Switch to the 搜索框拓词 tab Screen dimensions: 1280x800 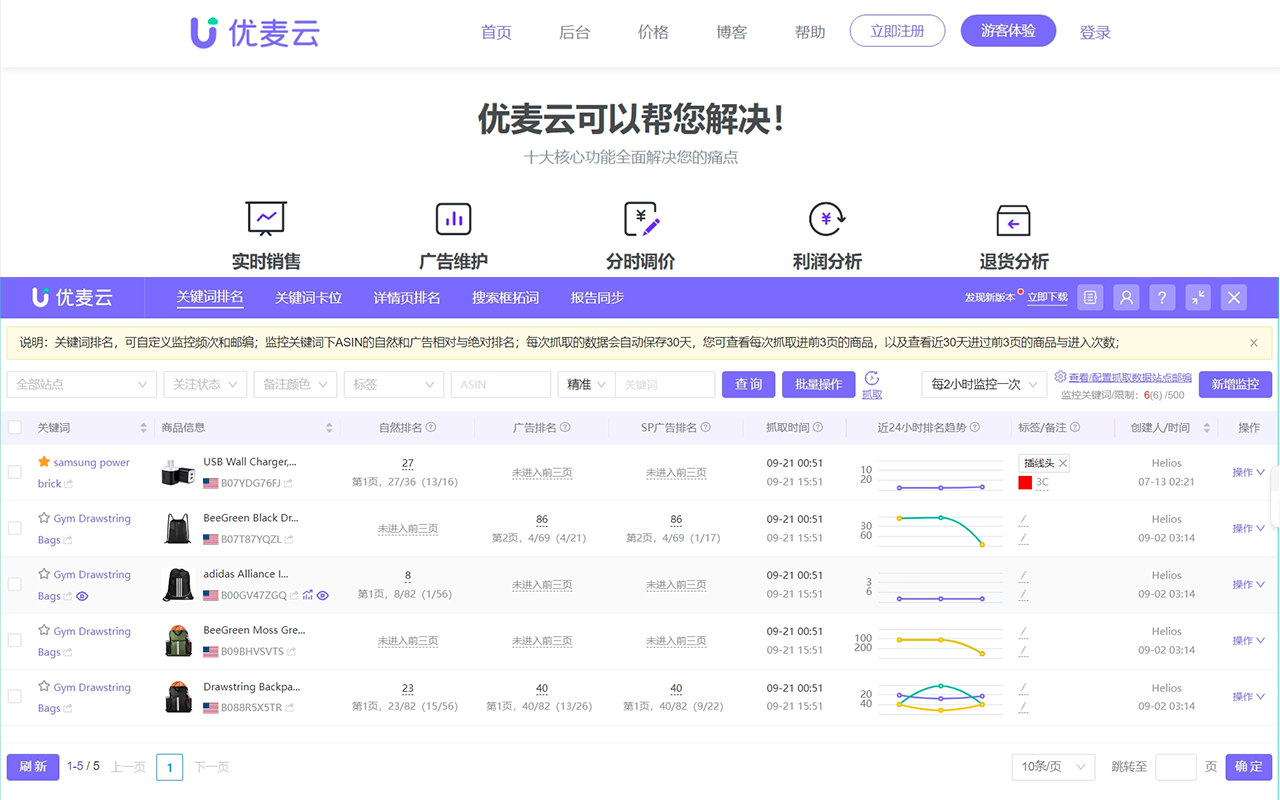(503, 297)
